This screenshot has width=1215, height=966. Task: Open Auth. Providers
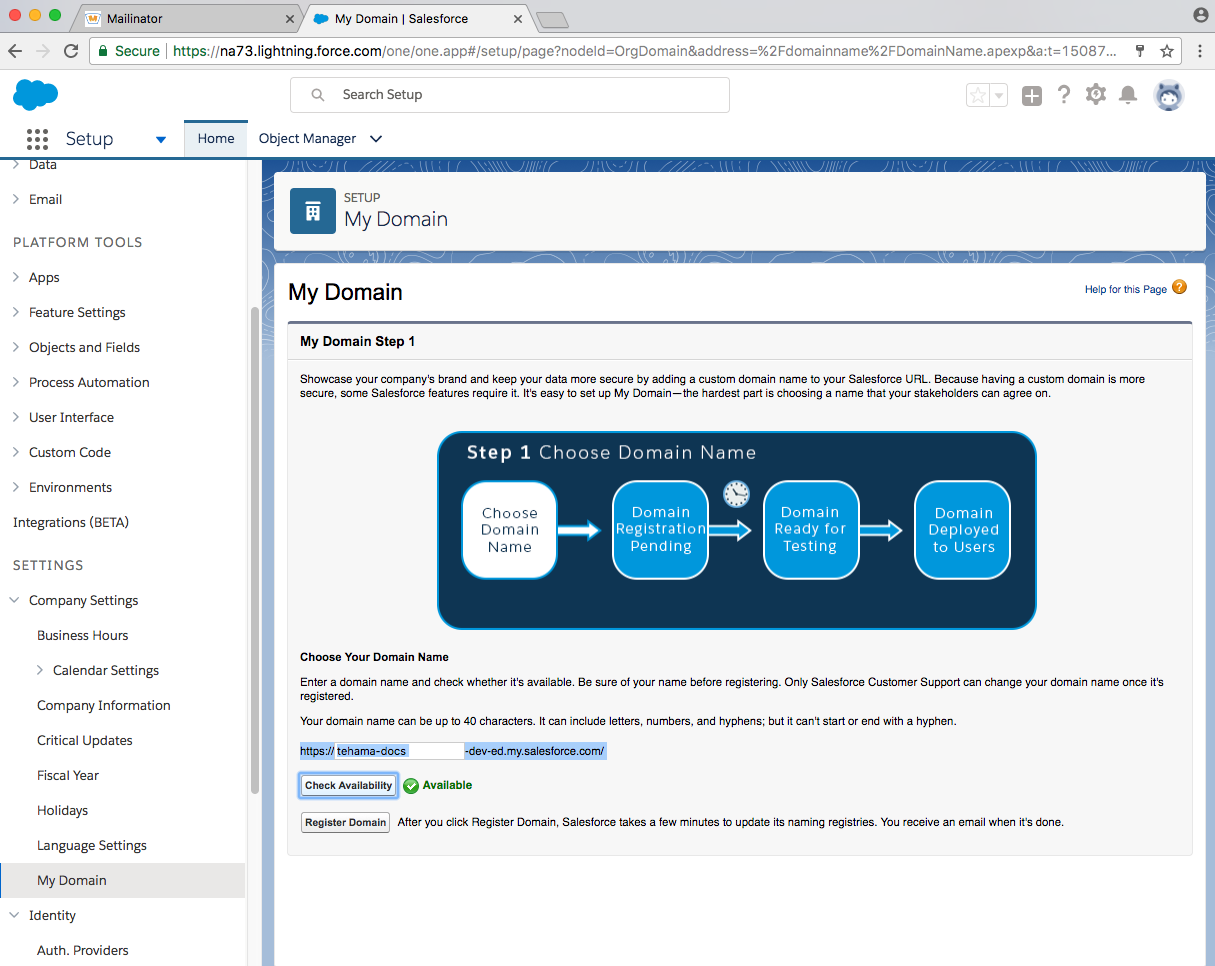pyautogui.click(x=83, y=951)
